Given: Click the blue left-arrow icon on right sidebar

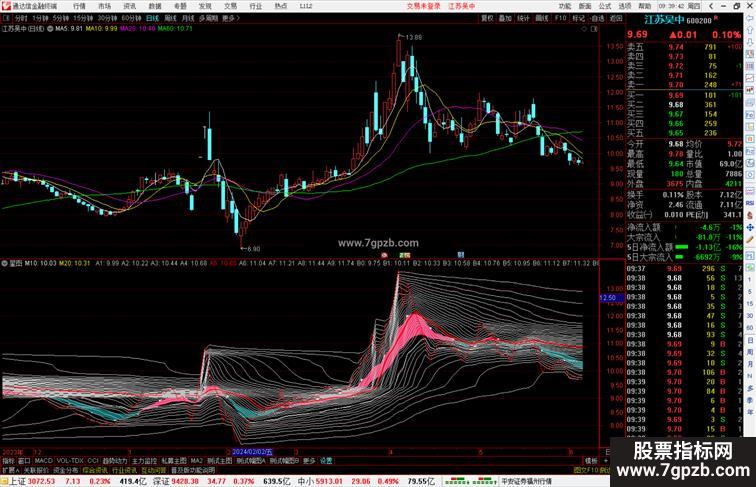Looking at the screenshot, I should tap(750, 18).
